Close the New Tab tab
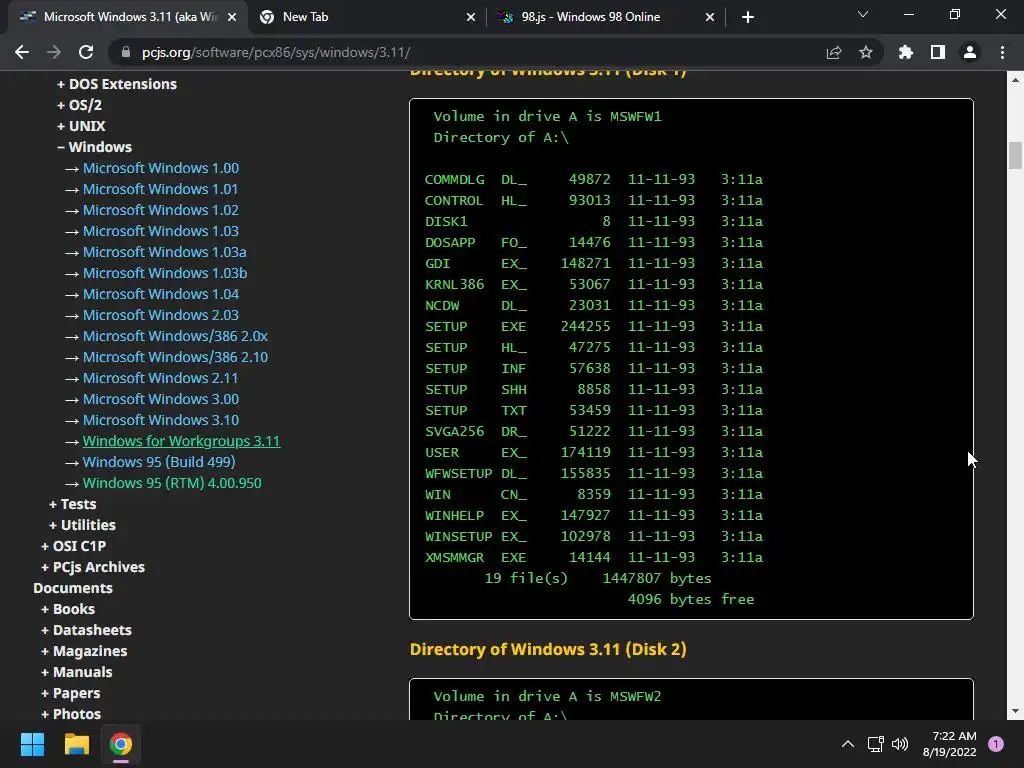Viewport: 1024px width, 768px height. point(471,17)
